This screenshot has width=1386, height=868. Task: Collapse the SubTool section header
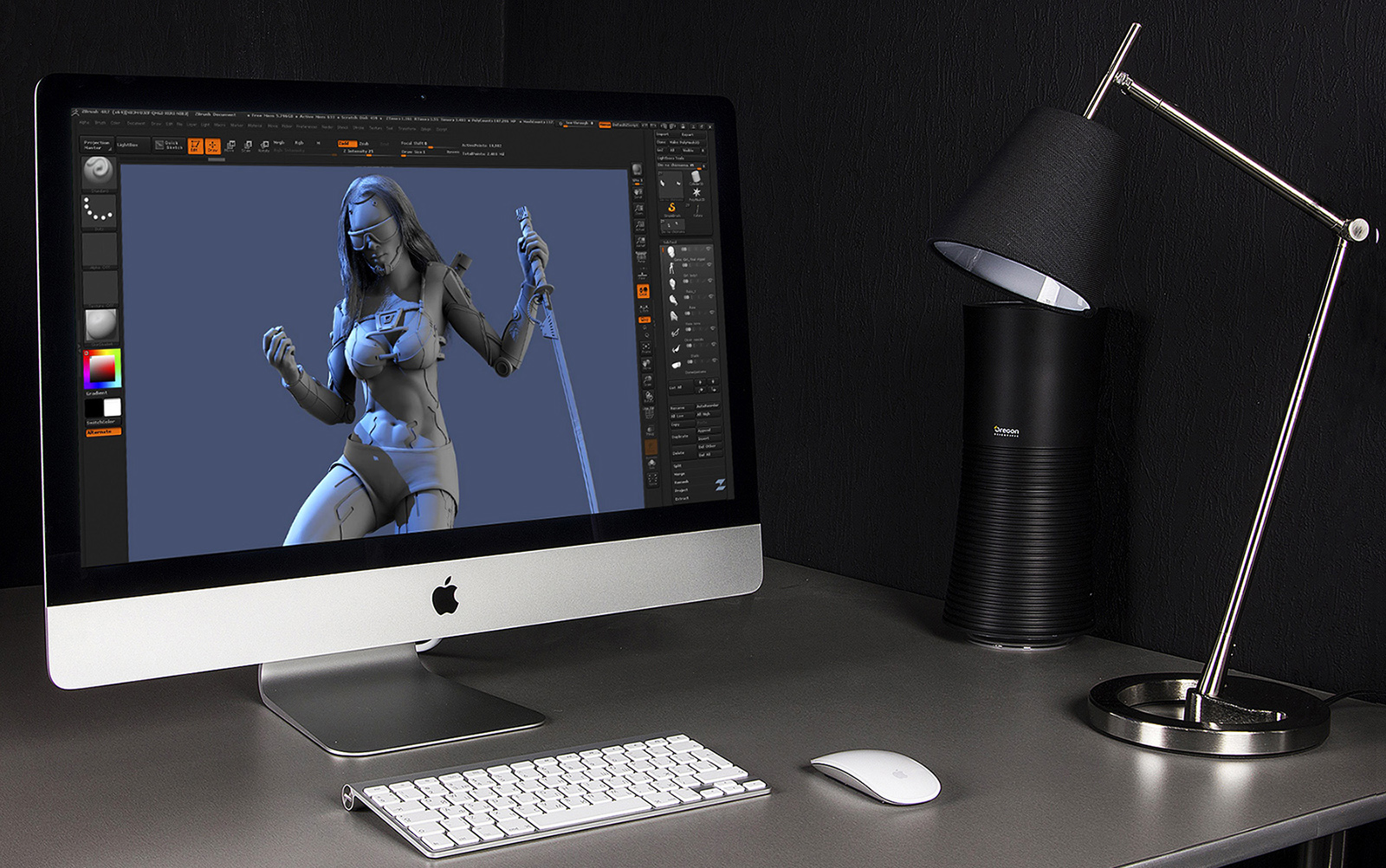686,242
